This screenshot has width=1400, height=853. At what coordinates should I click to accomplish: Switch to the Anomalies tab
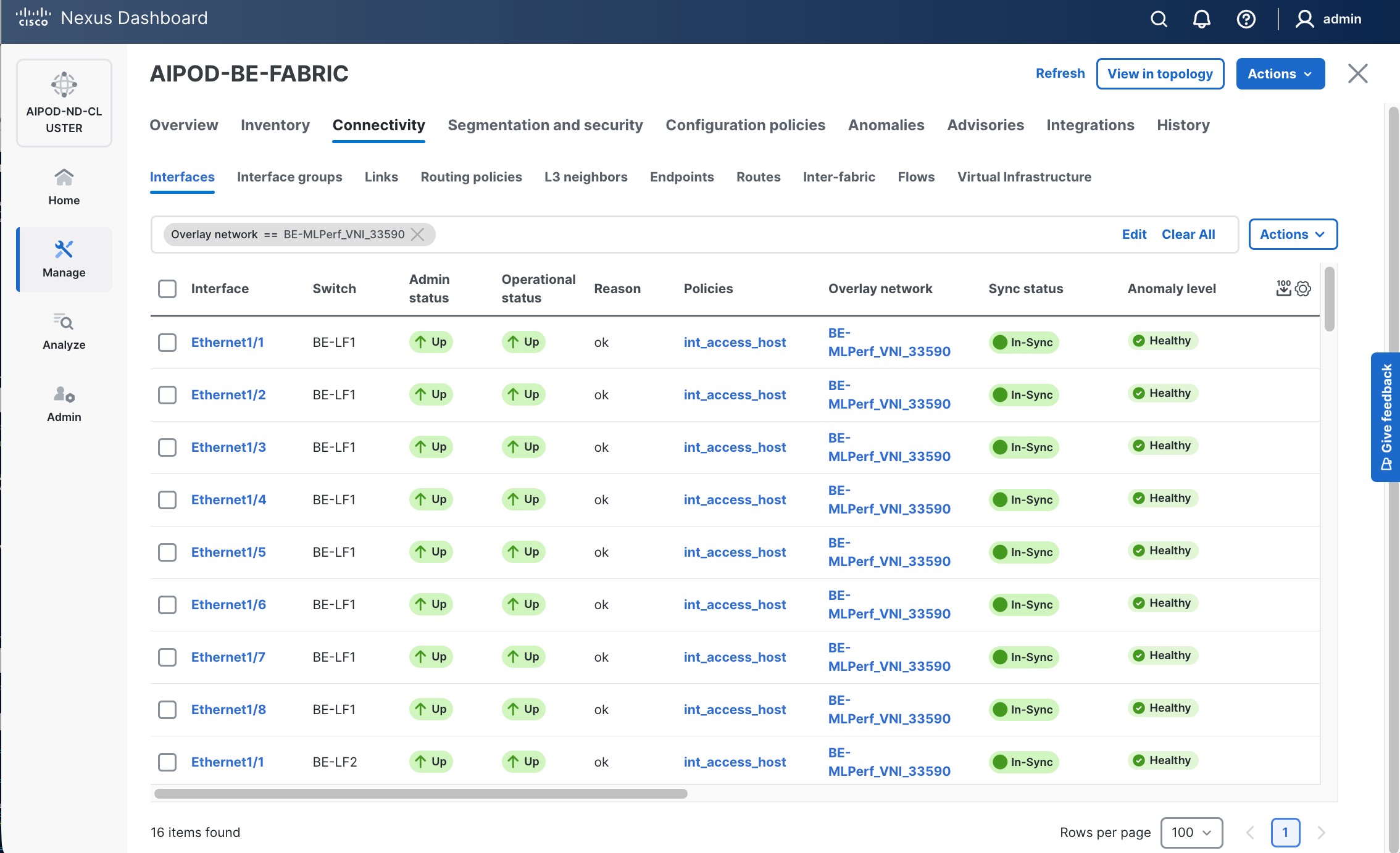point(886,125)
